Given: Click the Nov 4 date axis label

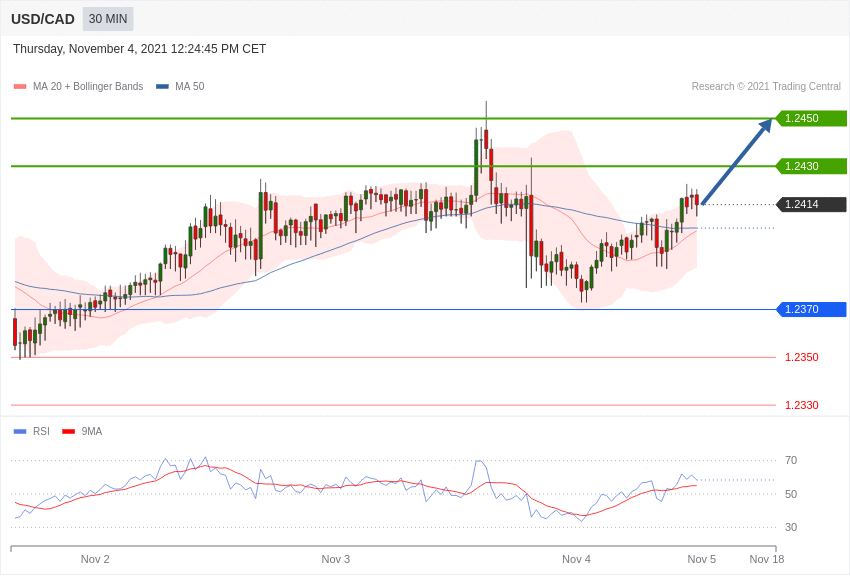Looking at the screenshot, I should (576, 559).
